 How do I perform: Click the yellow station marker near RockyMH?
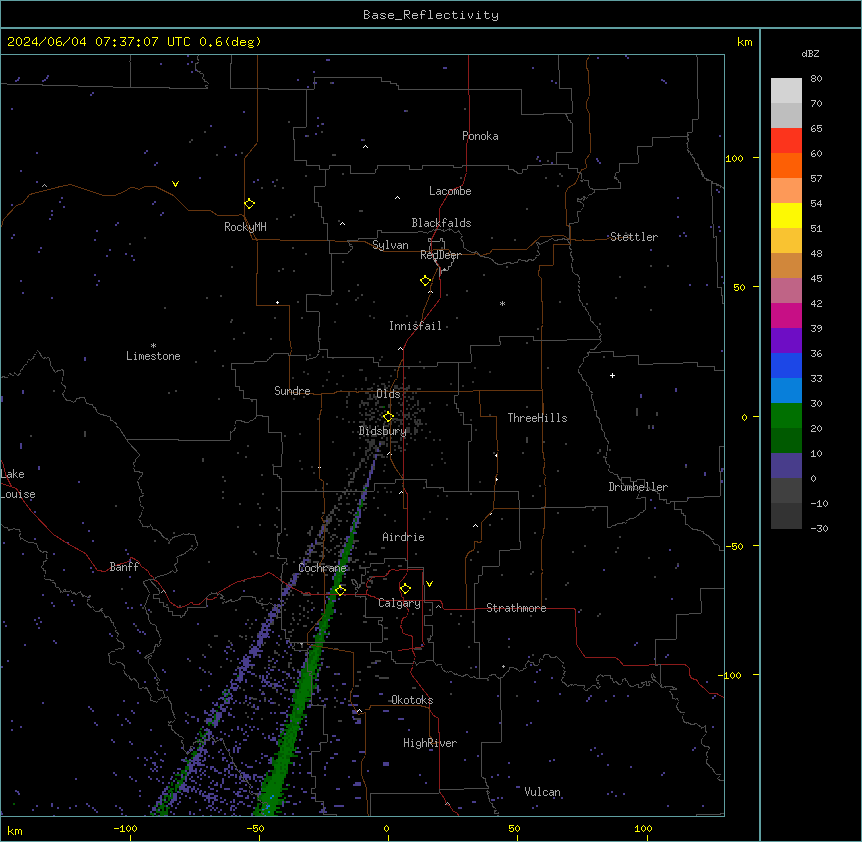point(249,204)
